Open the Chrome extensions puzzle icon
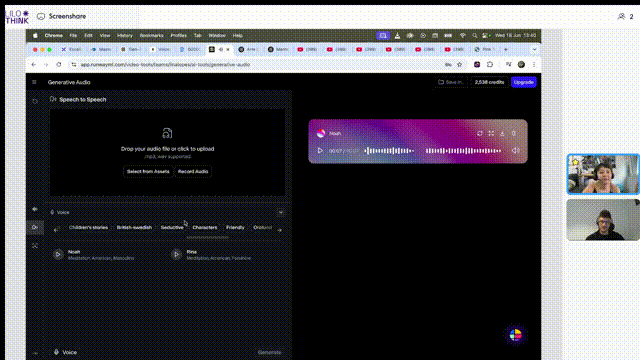Viewport: 640px width, 360px height. 490,64
